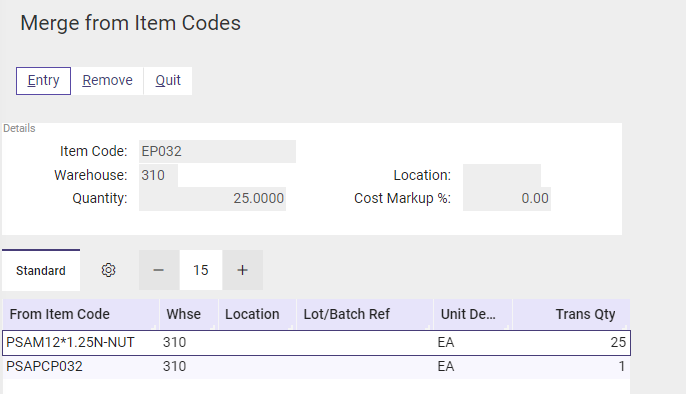The width and height of the screenshot is (686, 394).
Task: Click the Lot/Batch Ref column header
Action: (x=365, y=314)
